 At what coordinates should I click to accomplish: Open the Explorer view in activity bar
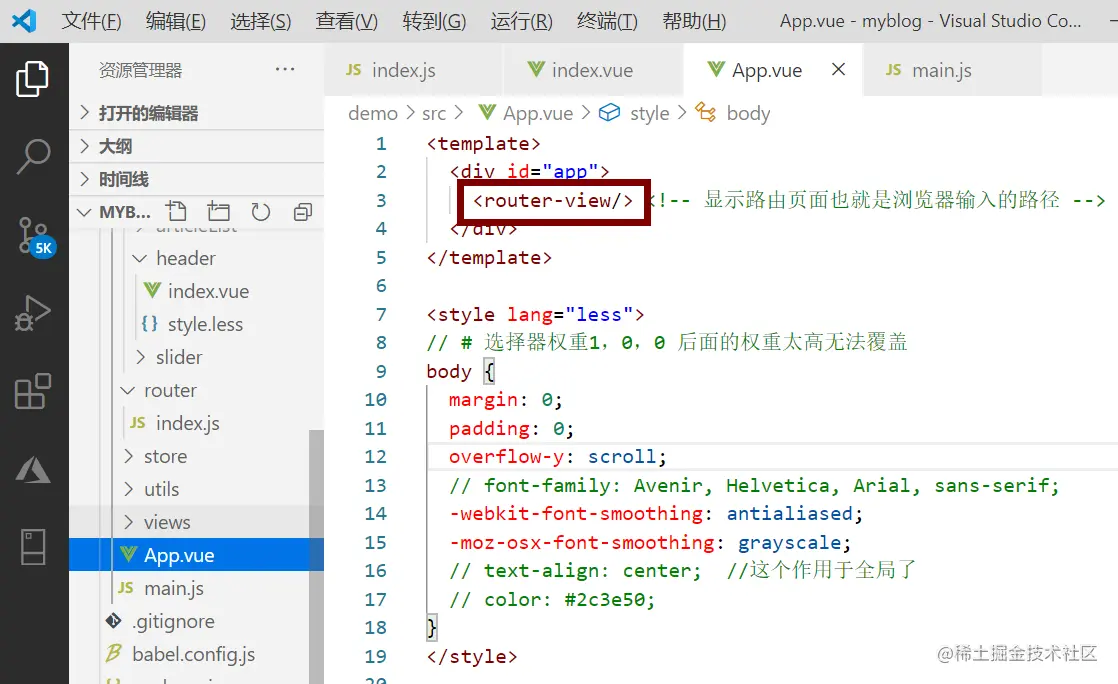(x=32, y=78)
